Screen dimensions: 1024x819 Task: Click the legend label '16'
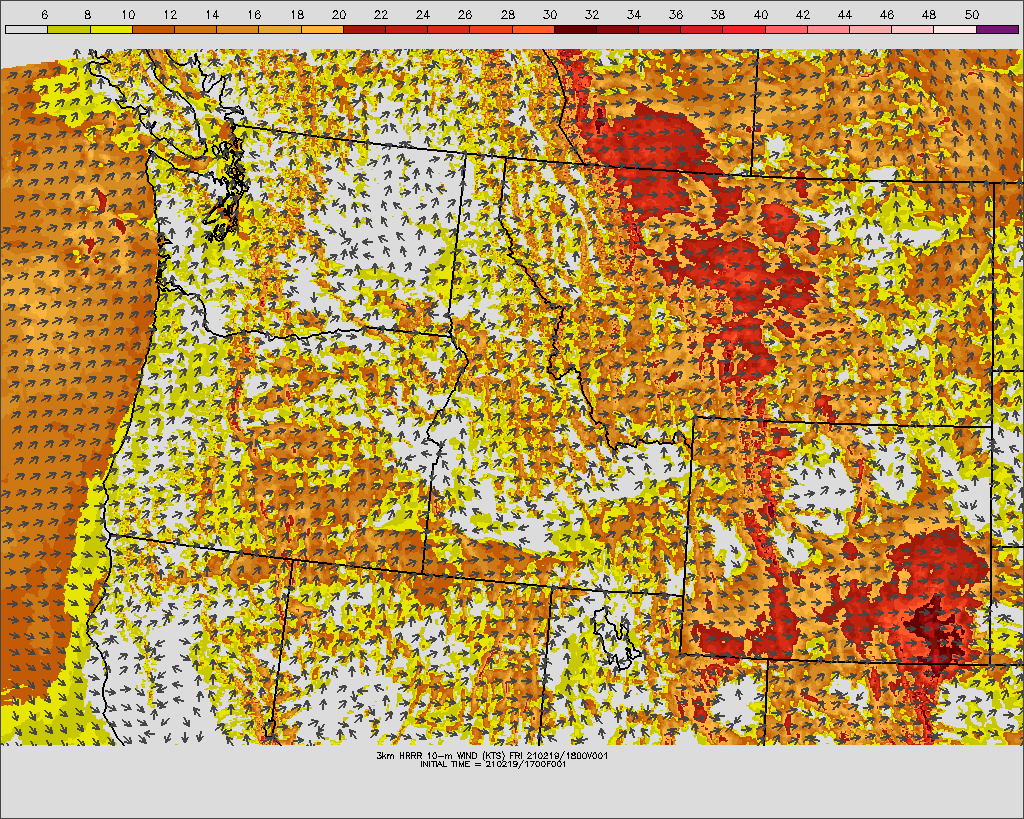pos(255,14)
